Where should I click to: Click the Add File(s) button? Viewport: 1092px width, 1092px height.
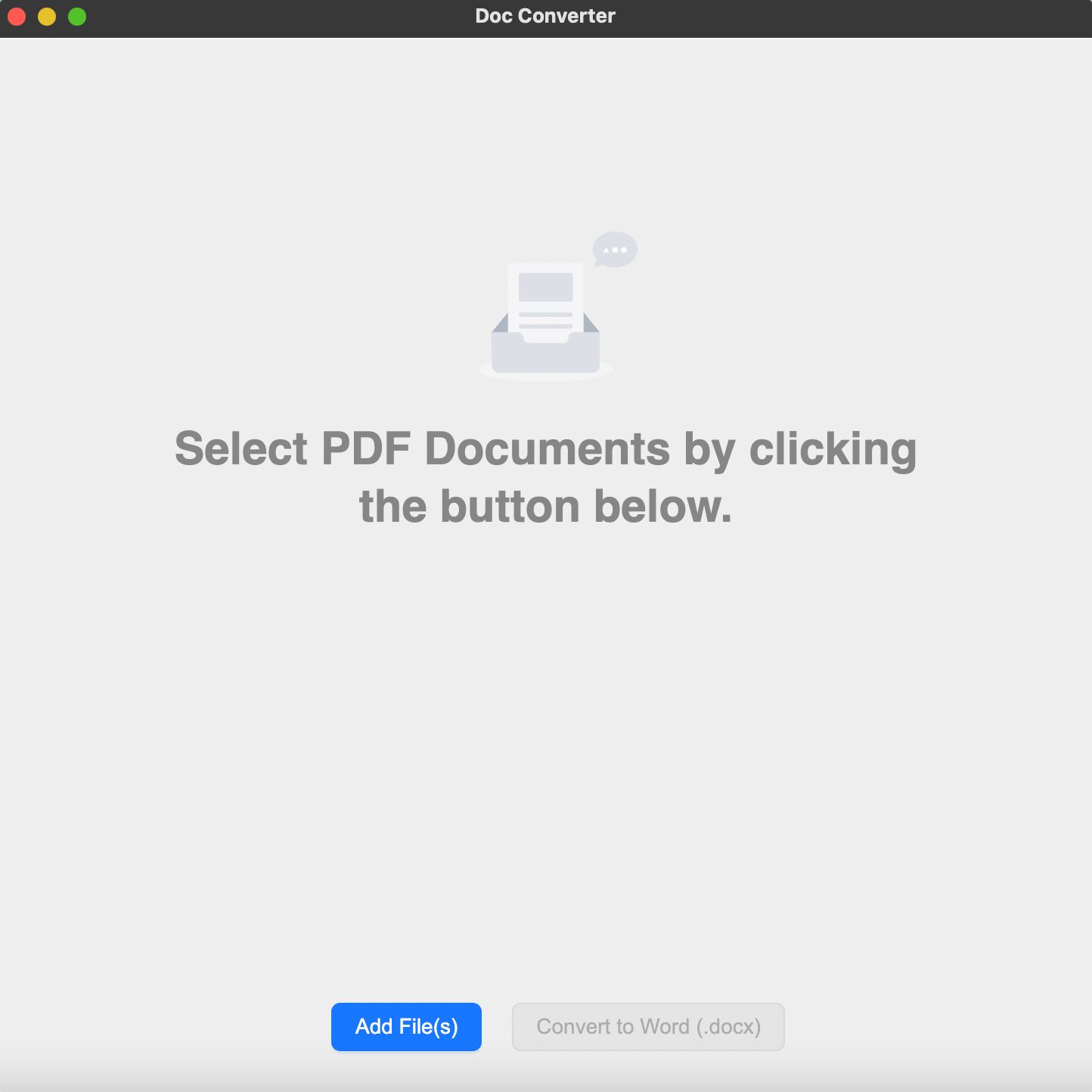pos(406,1026)
